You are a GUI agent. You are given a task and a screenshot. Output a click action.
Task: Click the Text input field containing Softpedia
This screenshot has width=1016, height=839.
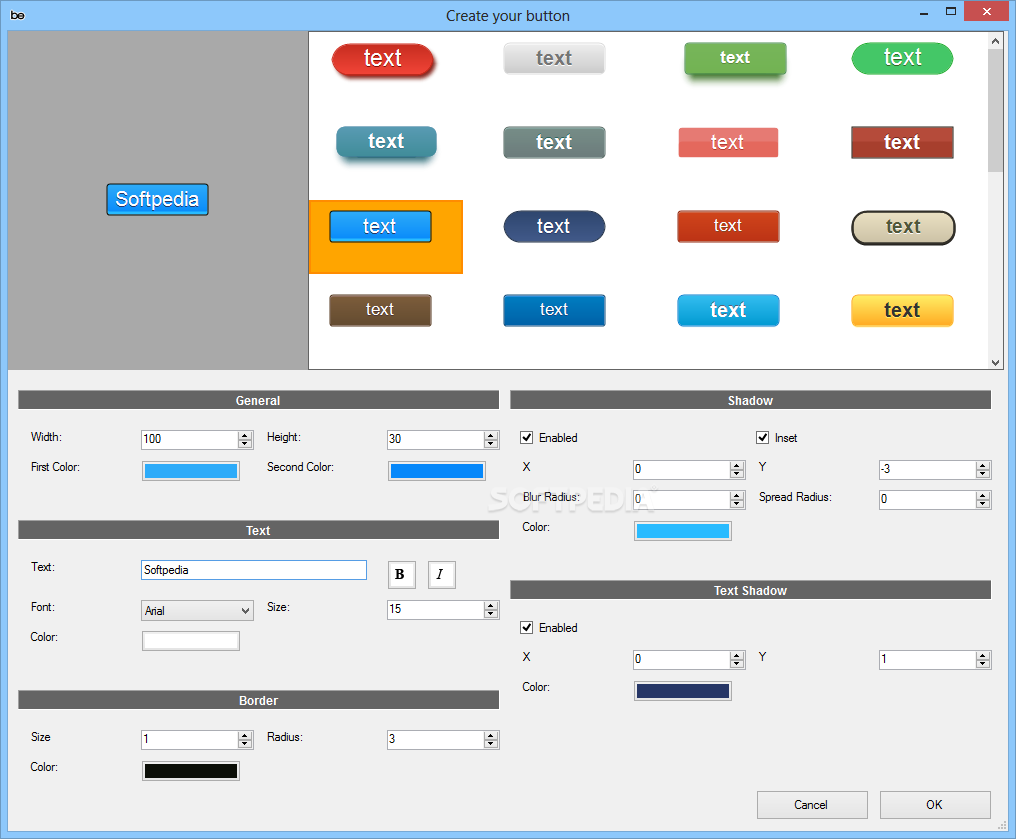tap(254, 570)
